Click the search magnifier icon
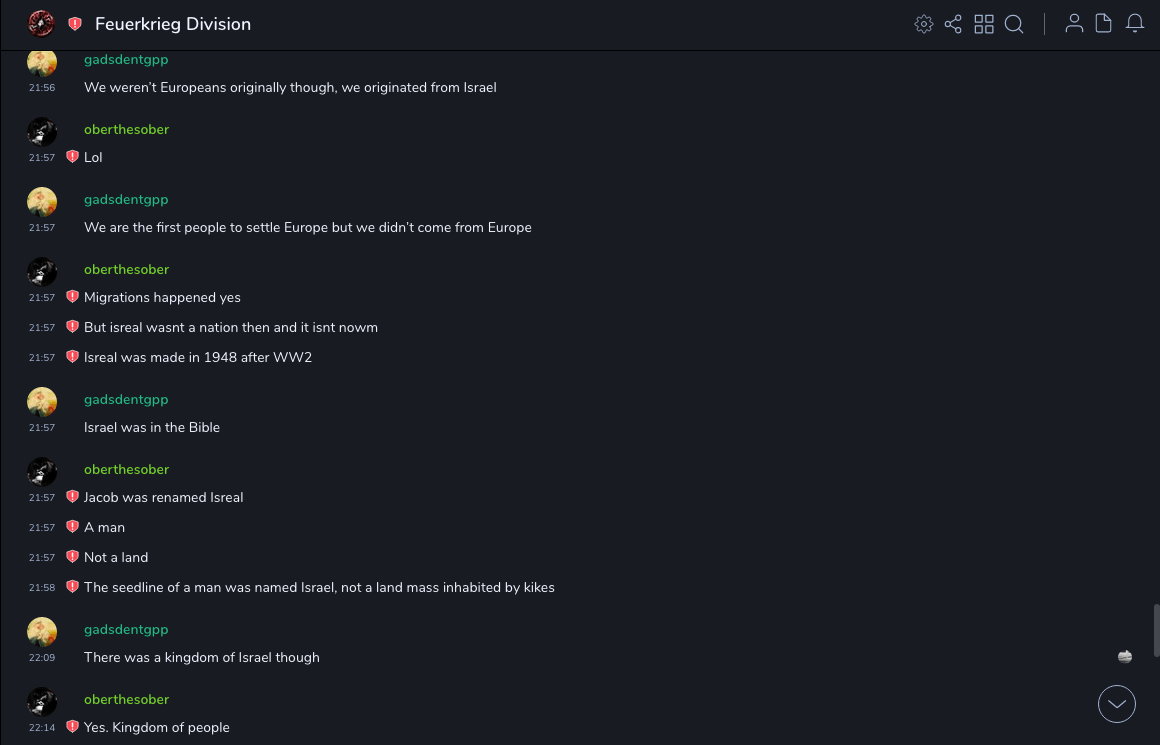 tap(1014, 24)
